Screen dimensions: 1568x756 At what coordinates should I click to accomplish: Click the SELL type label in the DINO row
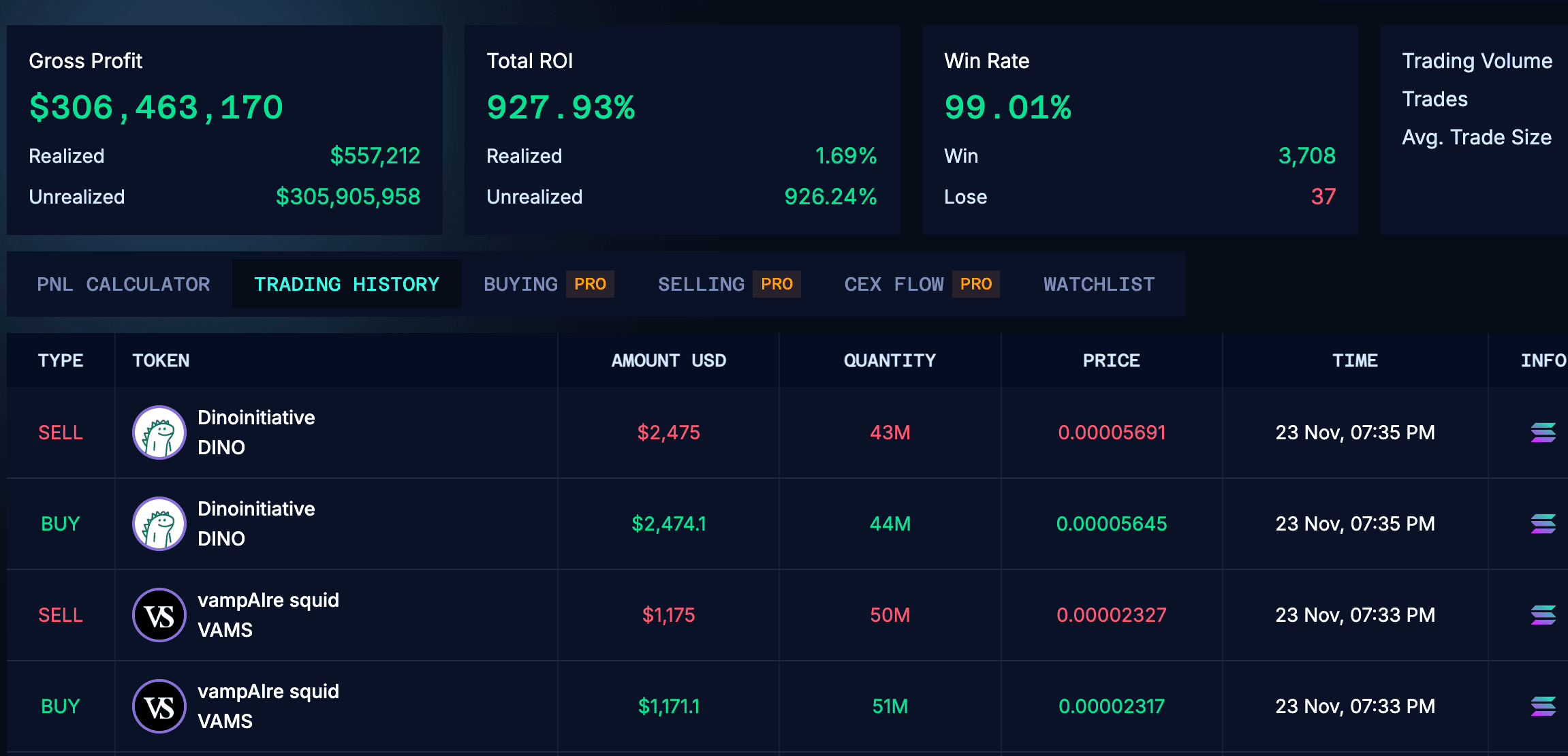tap(61, 432)
